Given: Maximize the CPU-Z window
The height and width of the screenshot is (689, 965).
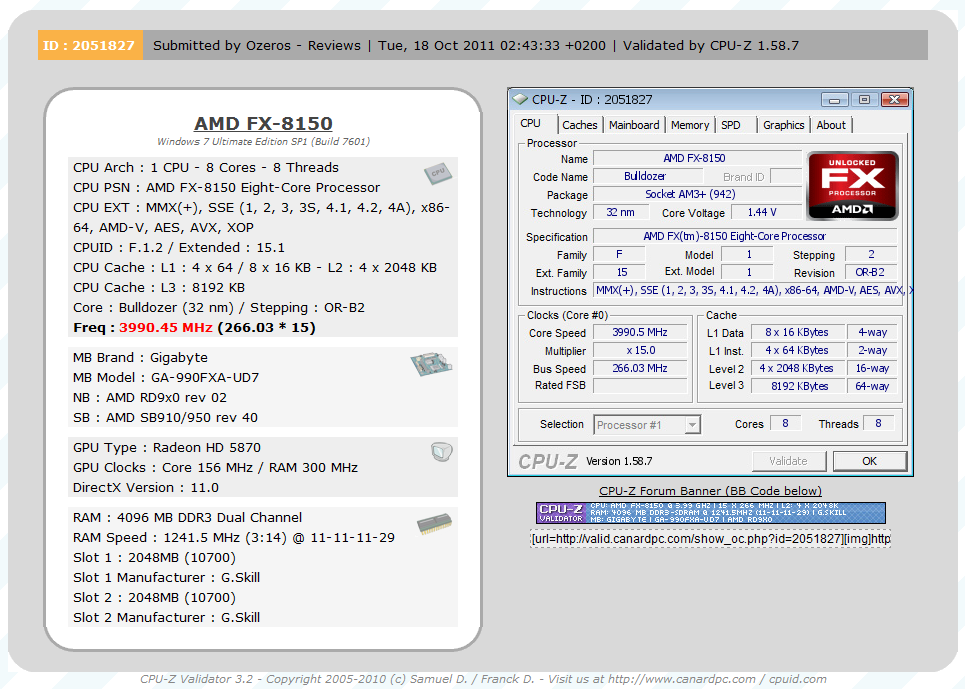Looking at the screenshot, I should 864,100.
